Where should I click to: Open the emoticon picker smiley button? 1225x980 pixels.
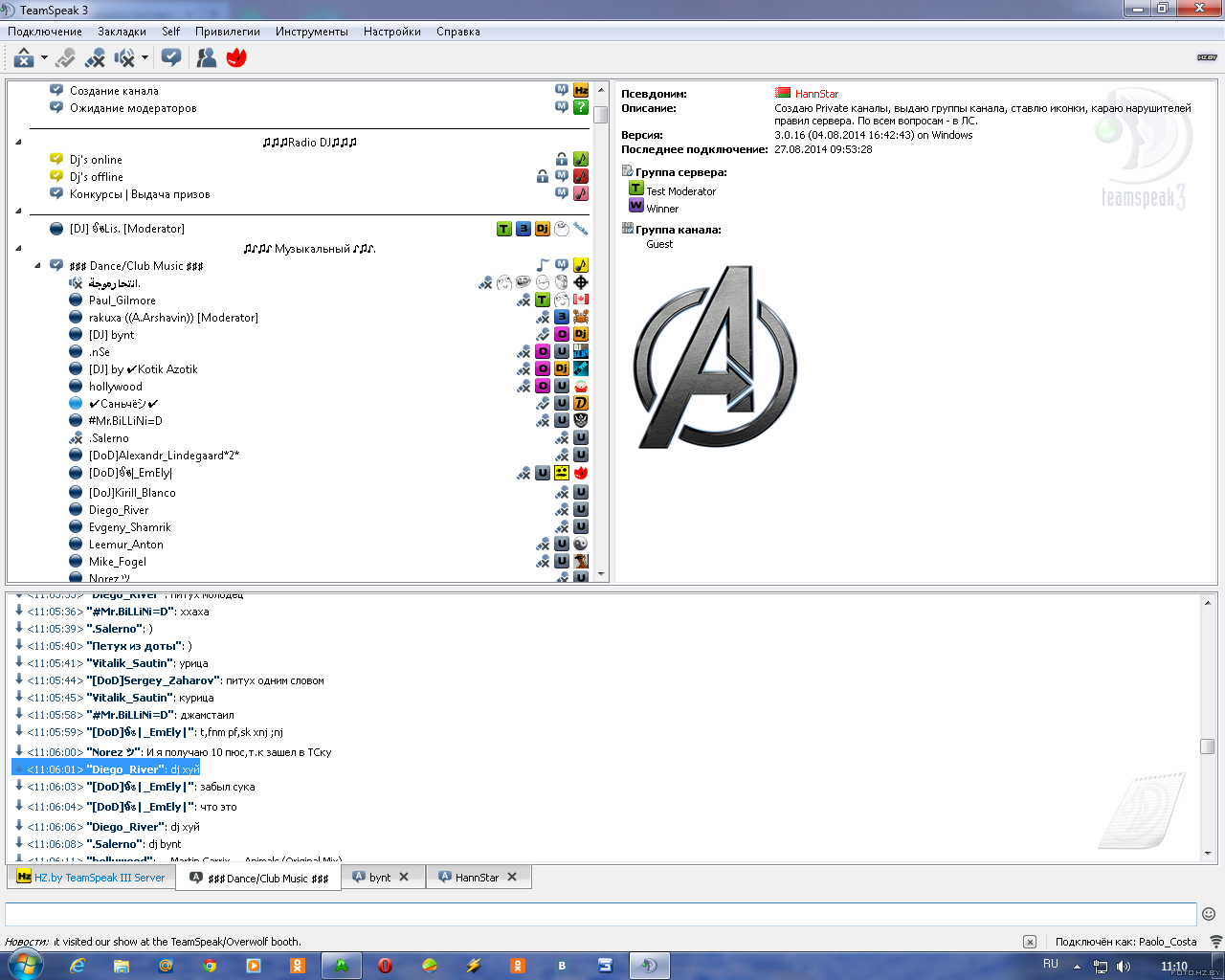point(1209,914)
